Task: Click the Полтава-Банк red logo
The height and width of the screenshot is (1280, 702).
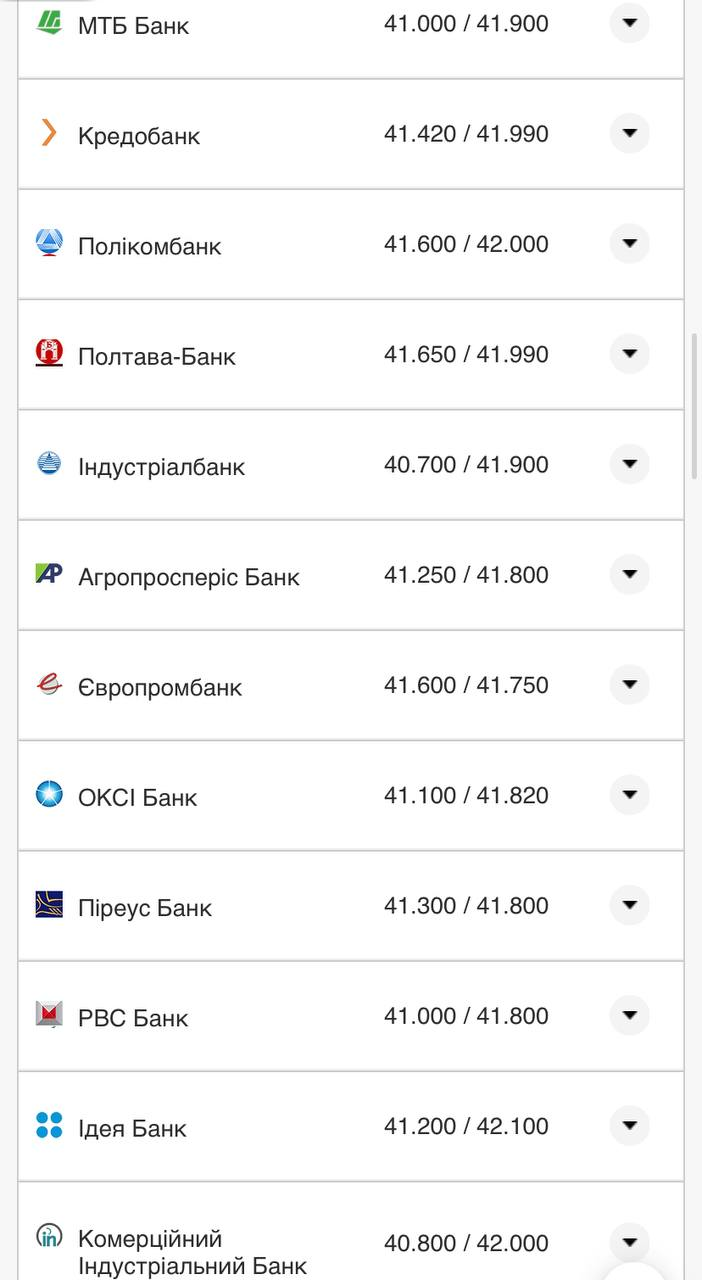Action: click(49, 353)
